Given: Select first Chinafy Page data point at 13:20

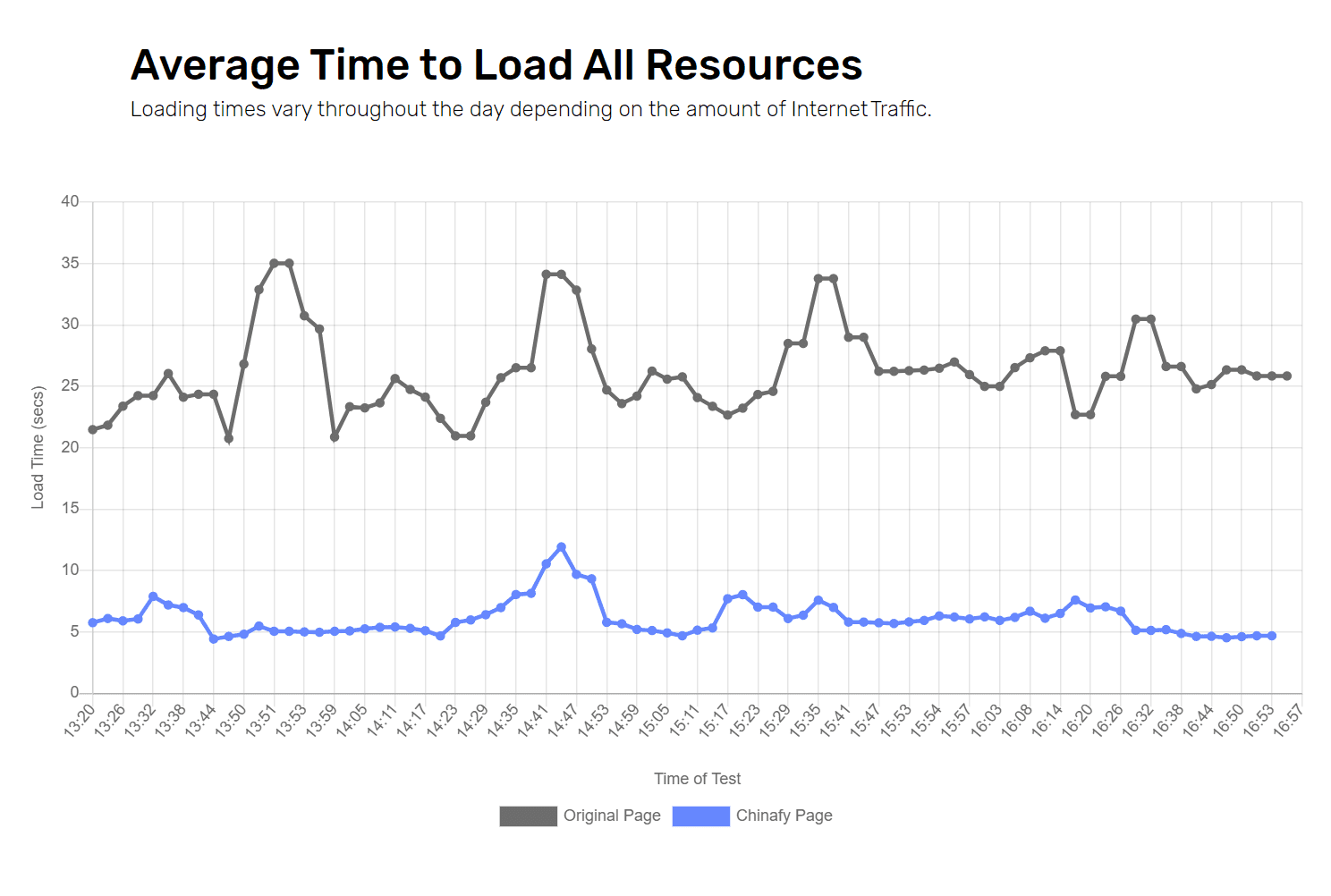Looking at the screenshot, I should [93, 622].
